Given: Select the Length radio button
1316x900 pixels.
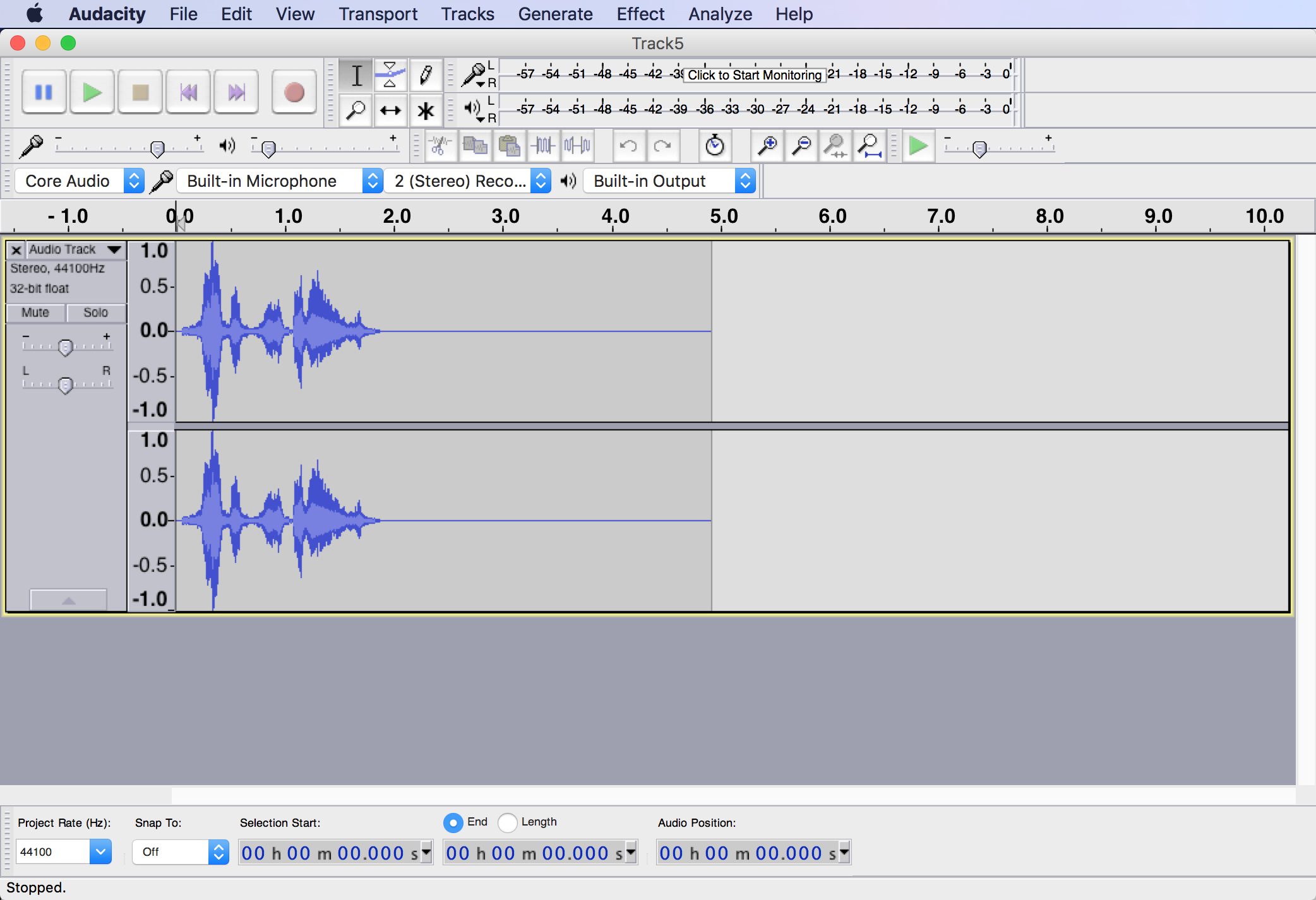Looking at the screenshot, I should [507, 822].
